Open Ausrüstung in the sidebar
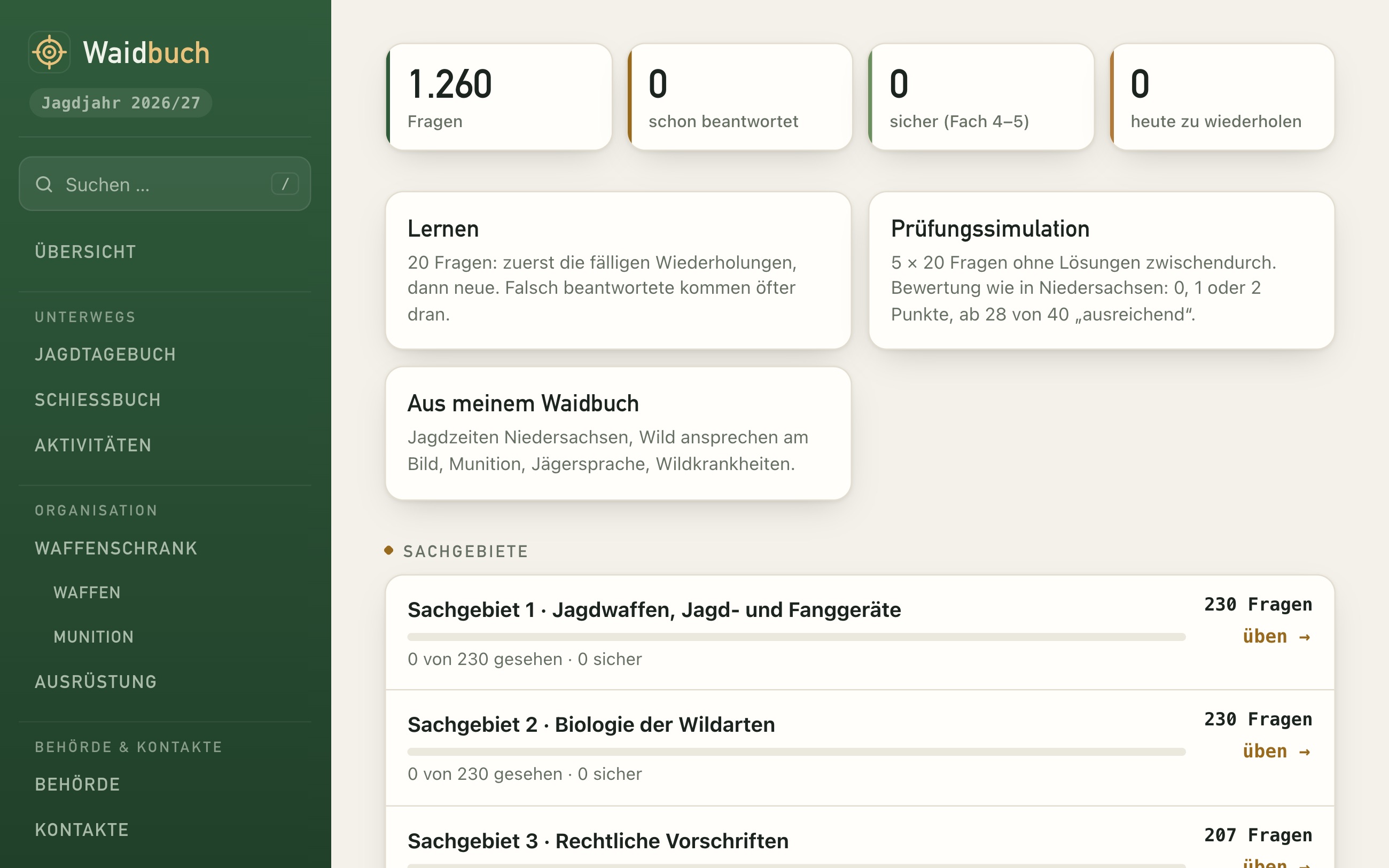1389x868 pixels. point(96,682)
